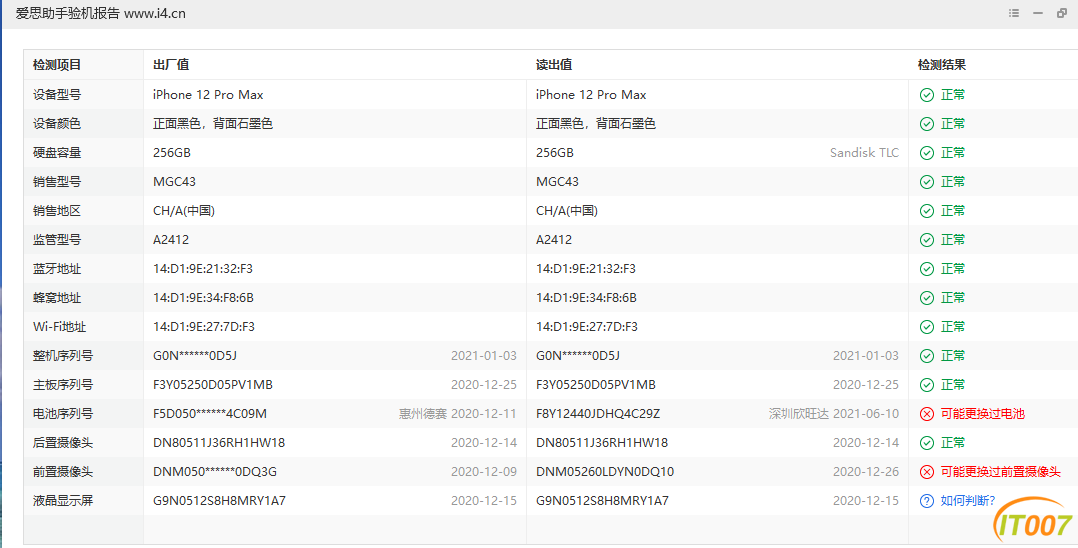This screenshot has height=548, width=1078.
Task: Click the 可能更换过电池 warning text
Action: [x=982, y=414]
